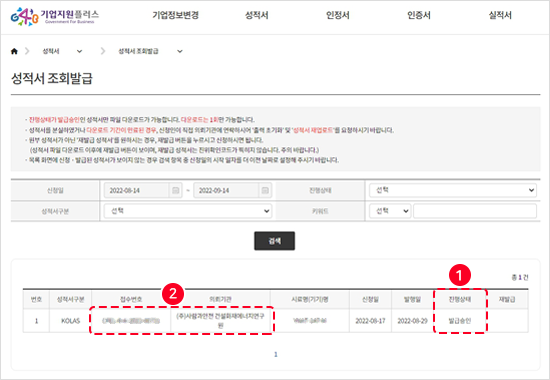The image size is (550, 380).
Task: Click start date field 2022-08-14
Action: tap(137, 191)
